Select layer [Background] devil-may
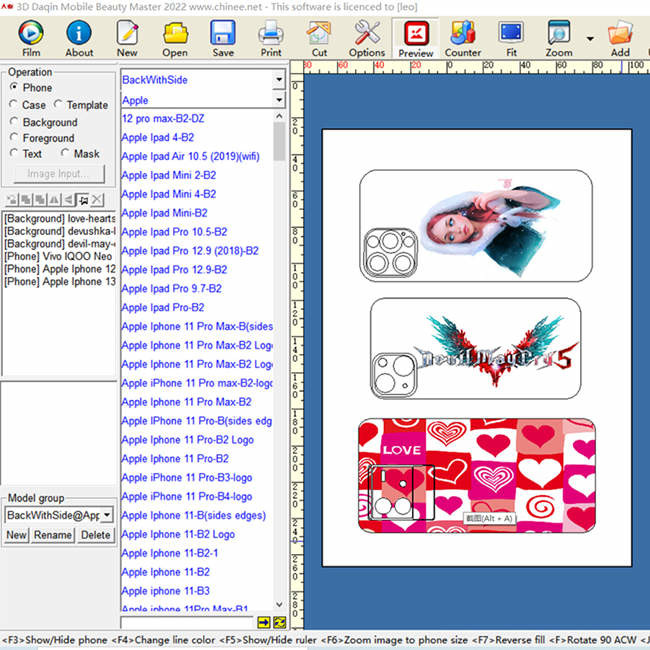This screenshot has width=650, height=650. point(59,244)
